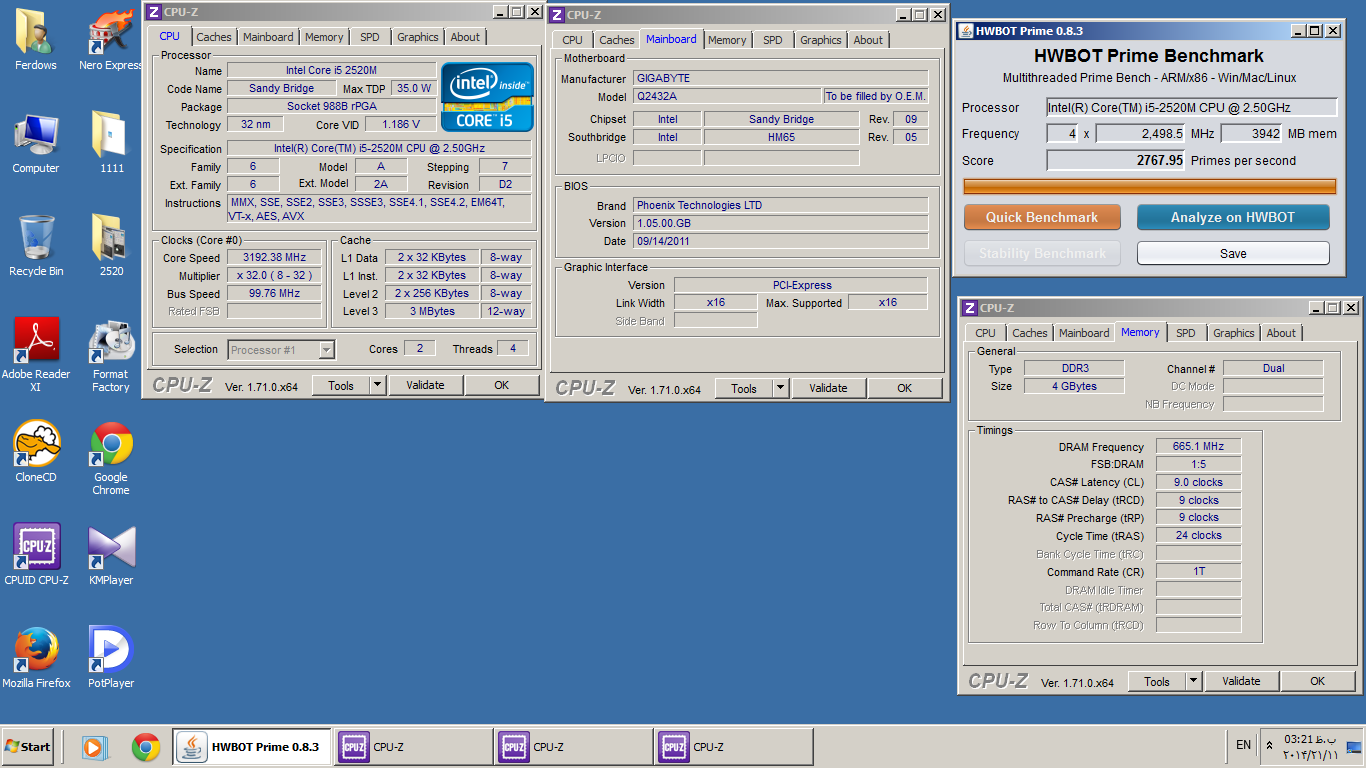Click the GIGABYTE manufacturer field
The height and width of the screenshot is (768, 1366).
pos(781,78)
